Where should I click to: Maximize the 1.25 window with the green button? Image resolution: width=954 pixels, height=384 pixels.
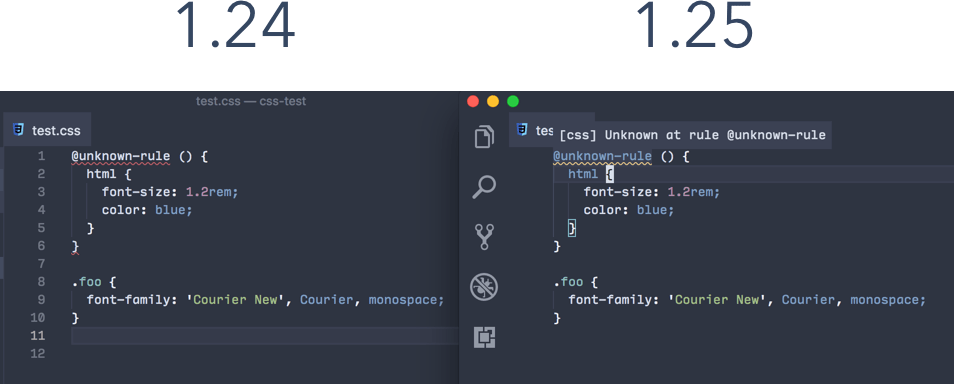pos(513,101)
